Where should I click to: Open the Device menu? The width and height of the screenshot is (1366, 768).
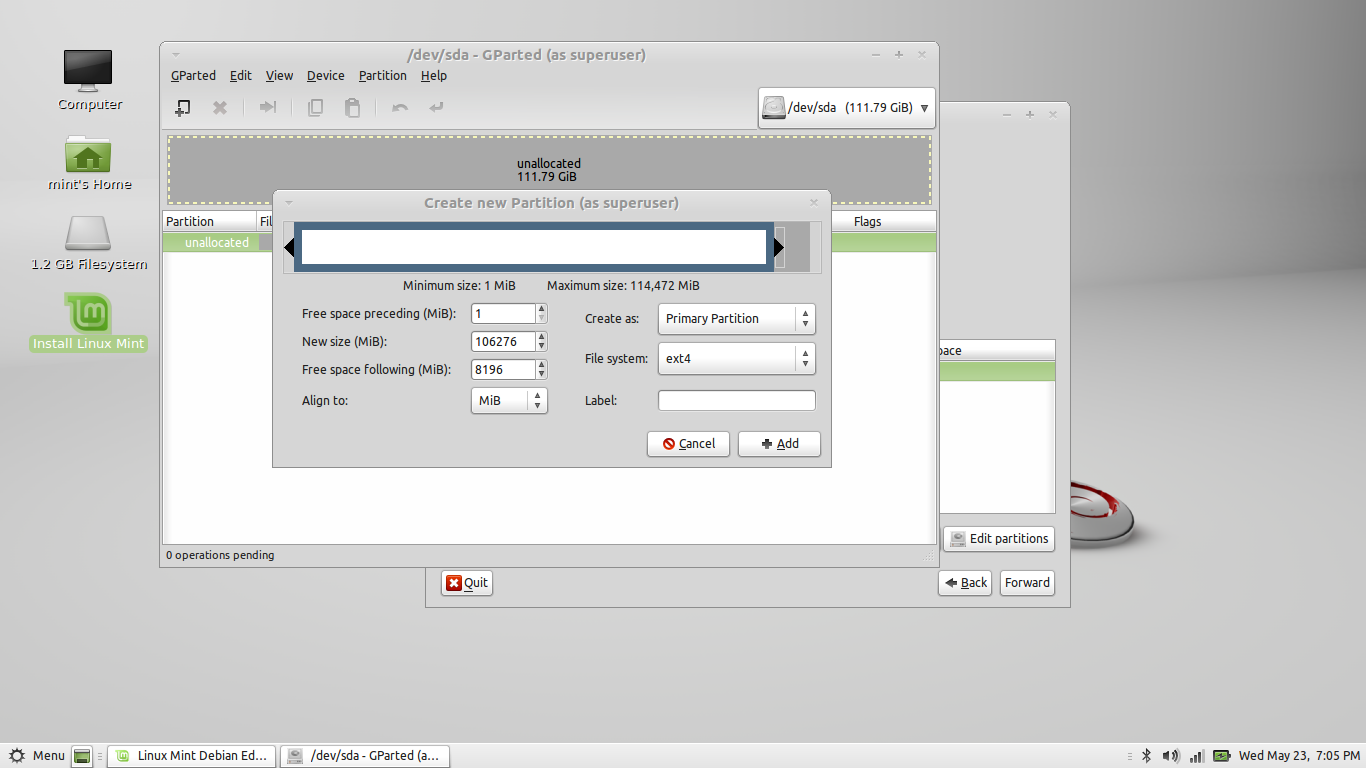point(326,76)
